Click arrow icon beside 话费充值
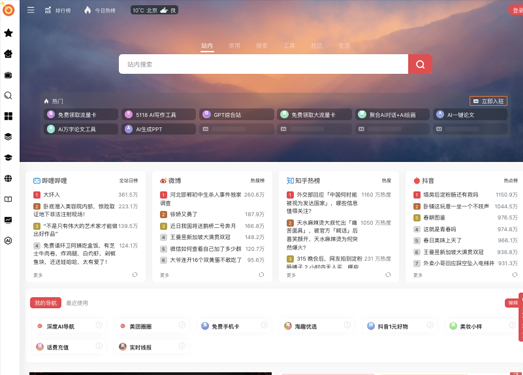This screenshot has height=375, width=523. tap(99, 346)
